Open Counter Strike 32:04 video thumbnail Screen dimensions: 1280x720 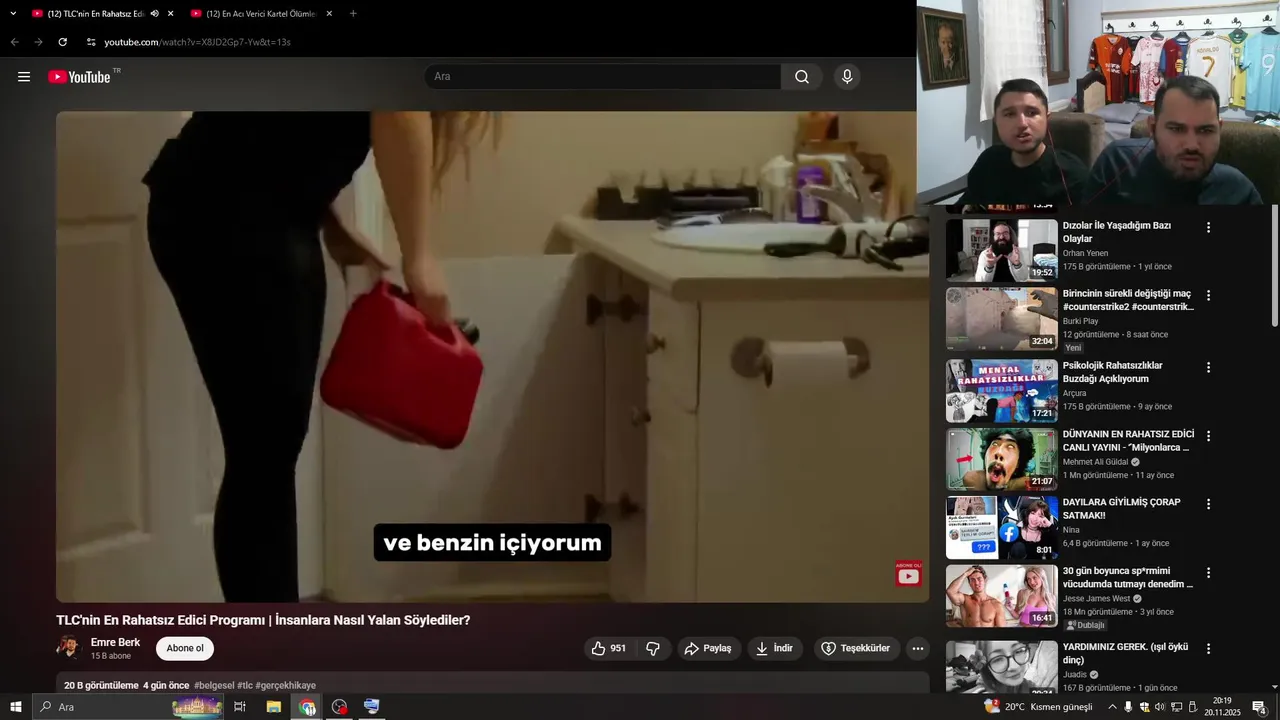[x=1001, y=319]
